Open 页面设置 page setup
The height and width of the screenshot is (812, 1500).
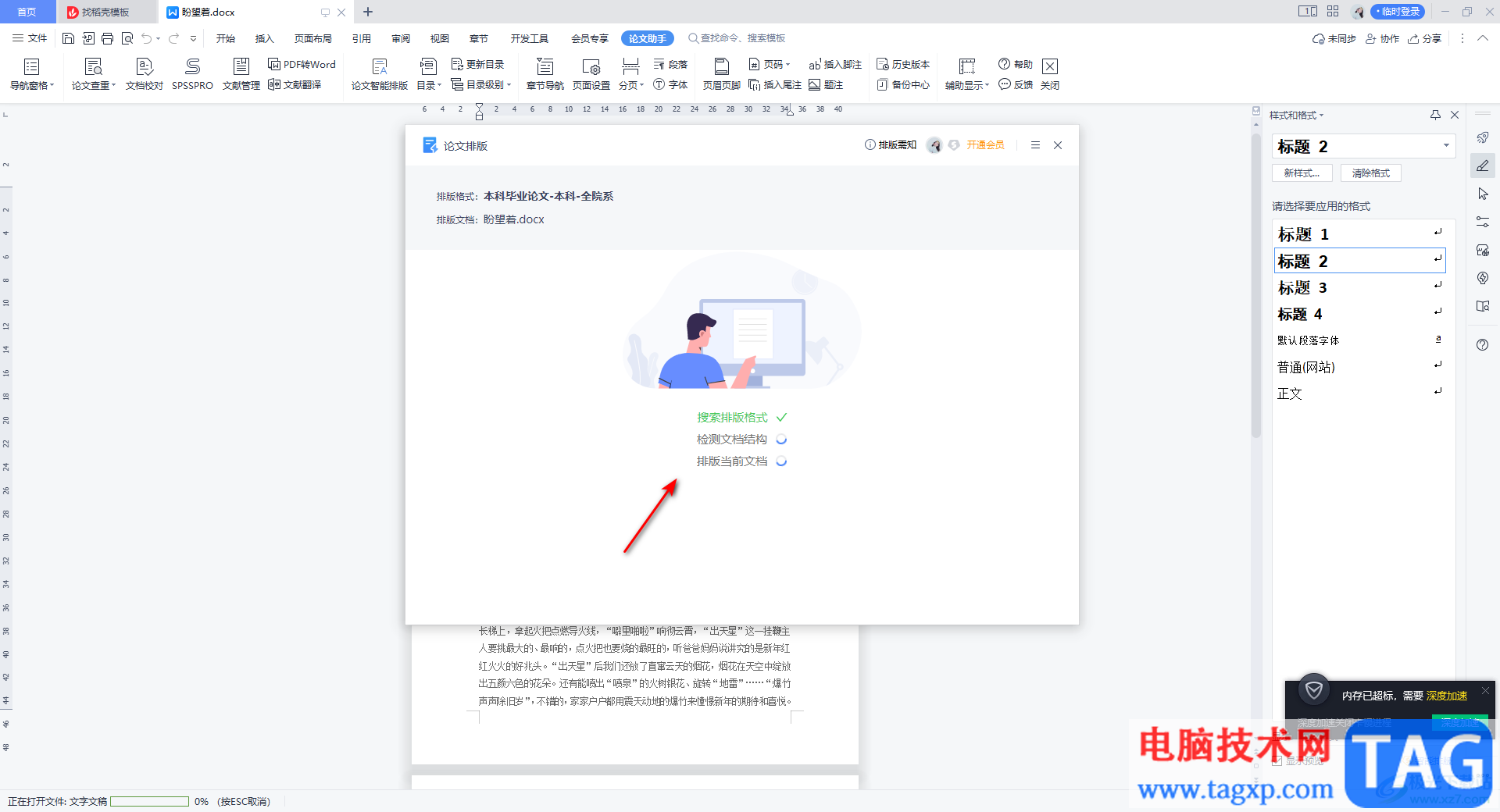pyautogui.click(x=591, y=74)
